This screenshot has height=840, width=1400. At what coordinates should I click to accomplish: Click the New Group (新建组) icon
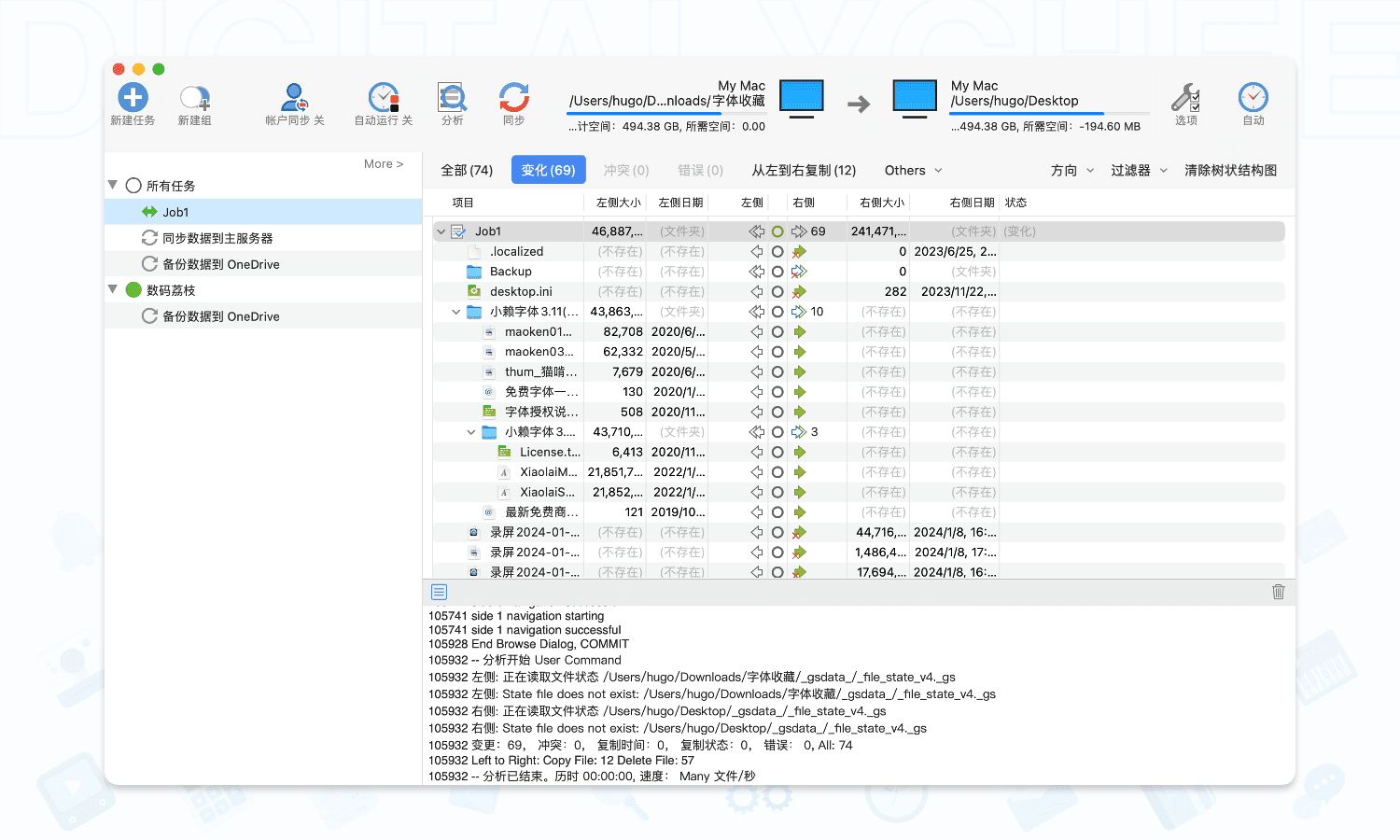[x=194, y=97]
